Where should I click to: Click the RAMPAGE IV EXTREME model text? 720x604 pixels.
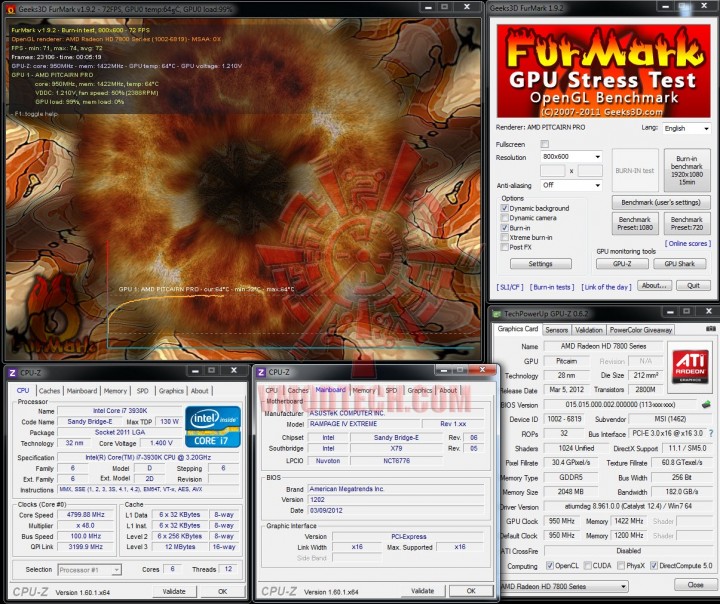pos(343,423)
